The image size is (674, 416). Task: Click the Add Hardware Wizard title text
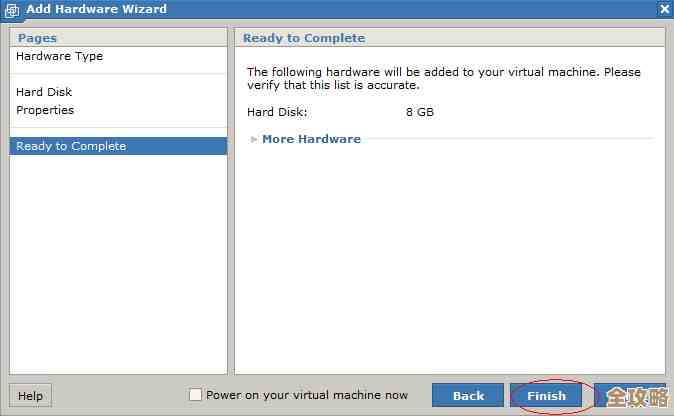(x=96, y=9)
